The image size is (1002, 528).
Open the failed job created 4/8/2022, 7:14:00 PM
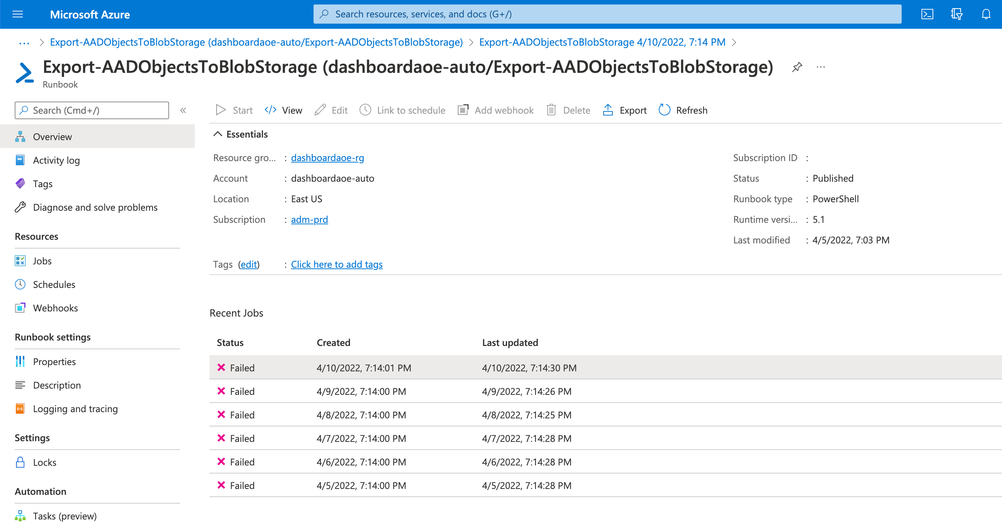pos(605,415)
